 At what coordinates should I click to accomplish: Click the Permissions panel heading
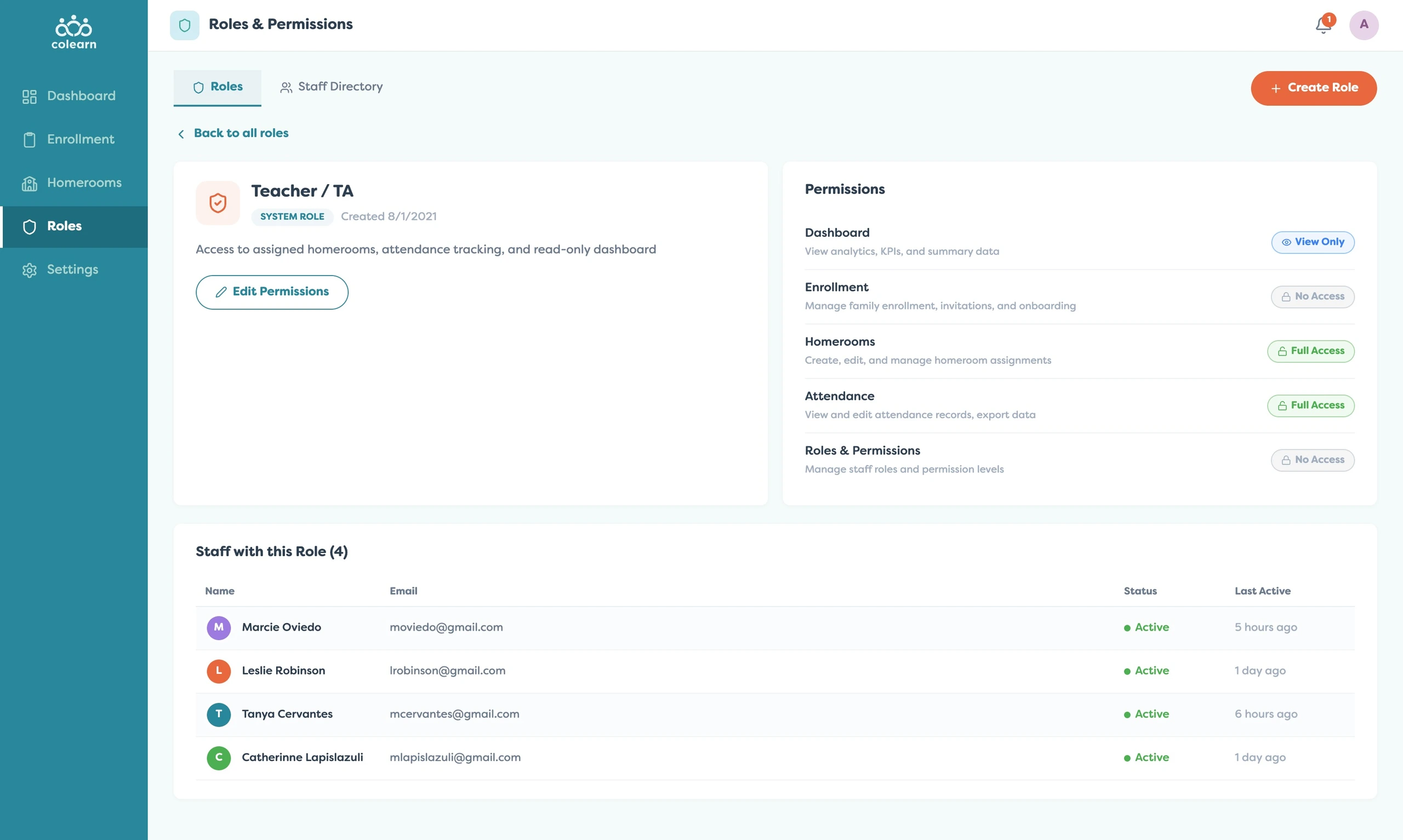[845, 190]
